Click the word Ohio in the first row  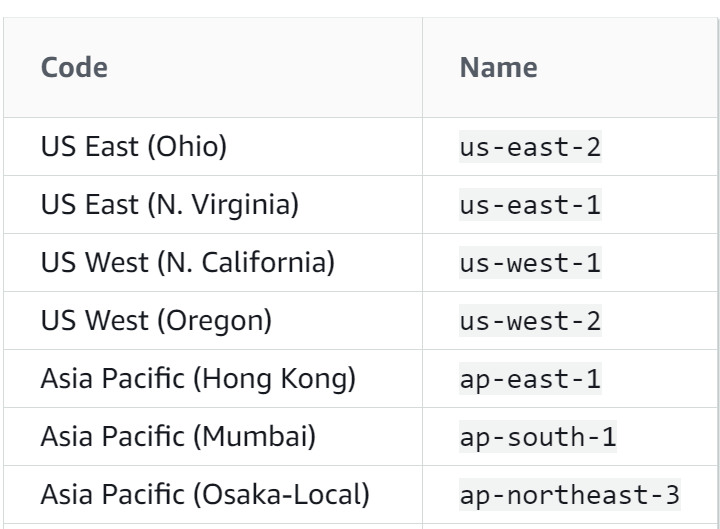point(188,146)
